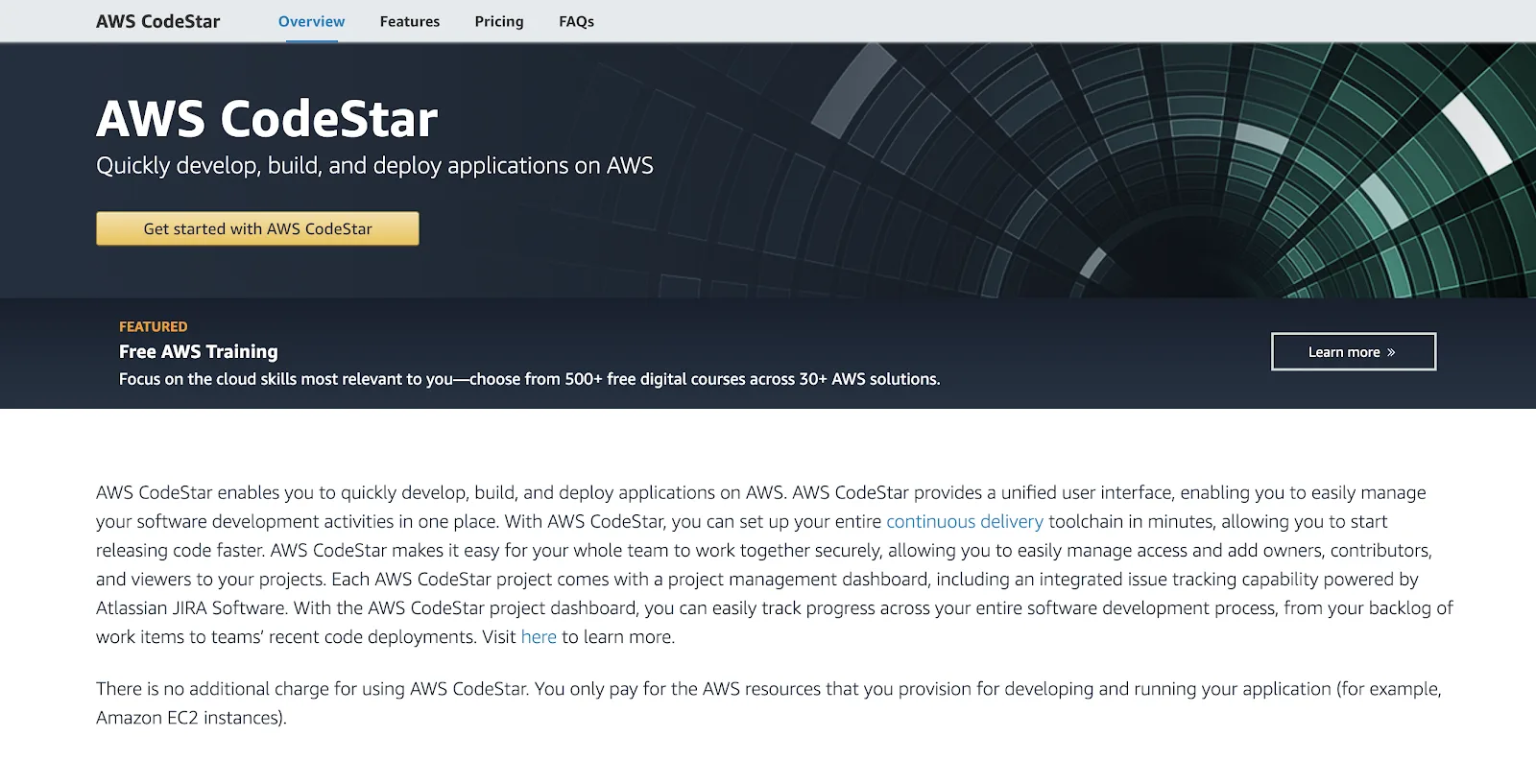Click the AWS CodeStar nav title
Image resolution: width=1536 pixels, height=784 pixels.
[x=158, y=21]
